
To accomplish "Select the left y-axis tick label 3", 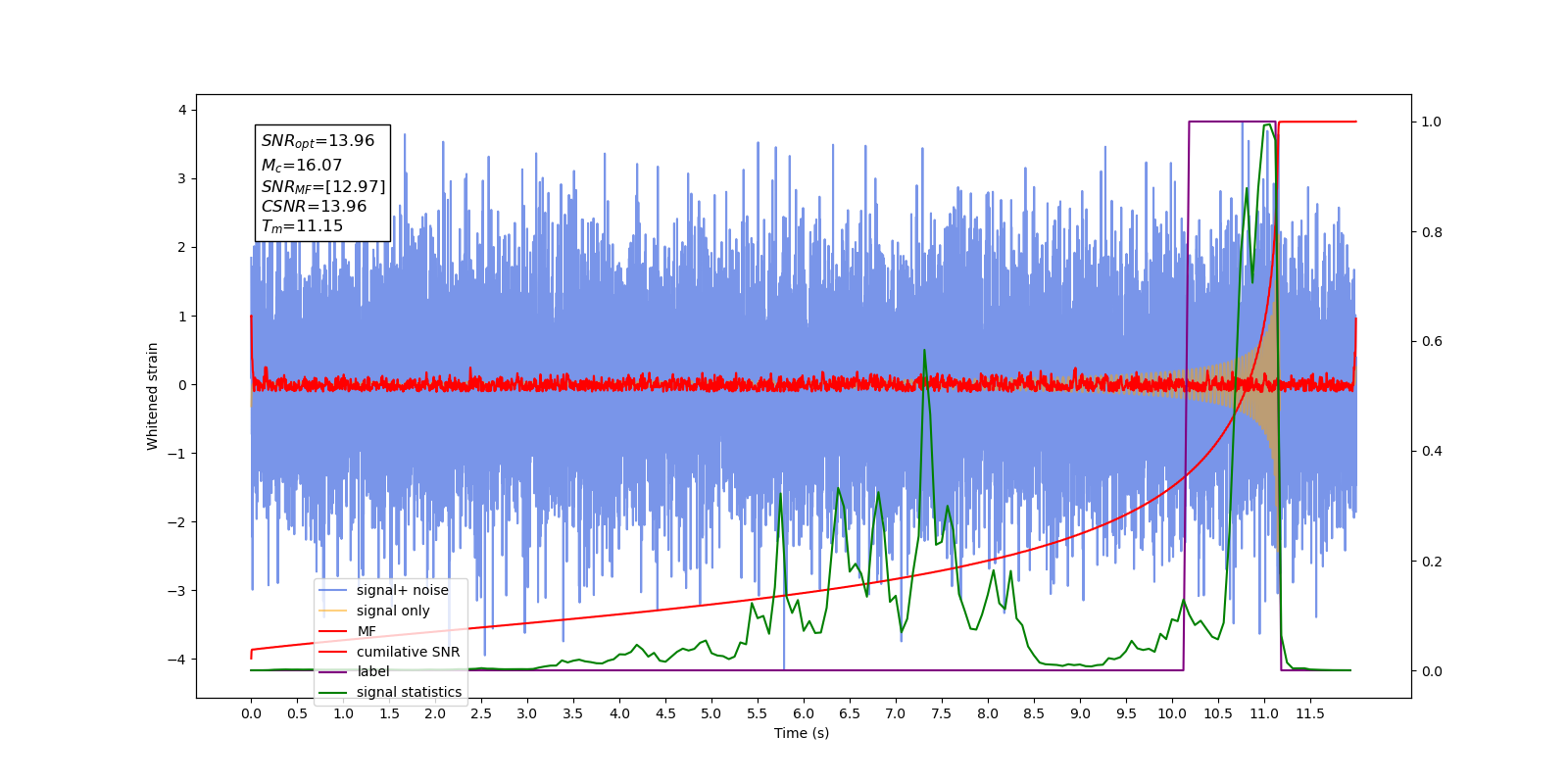I will pyautogui.click(x=182, y=179).
